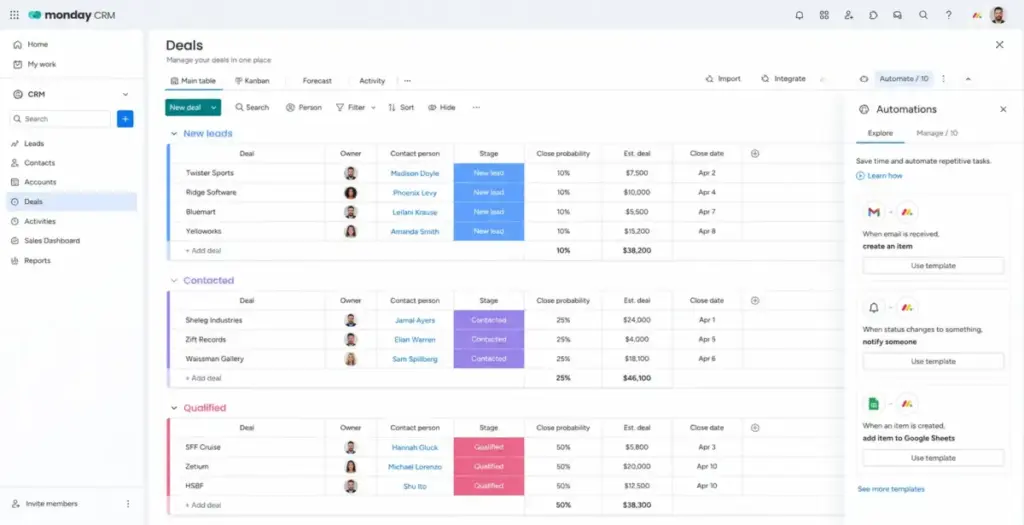Close the Automations panel
Screen dimensions: 1024x525
(x=1003, y=109)
